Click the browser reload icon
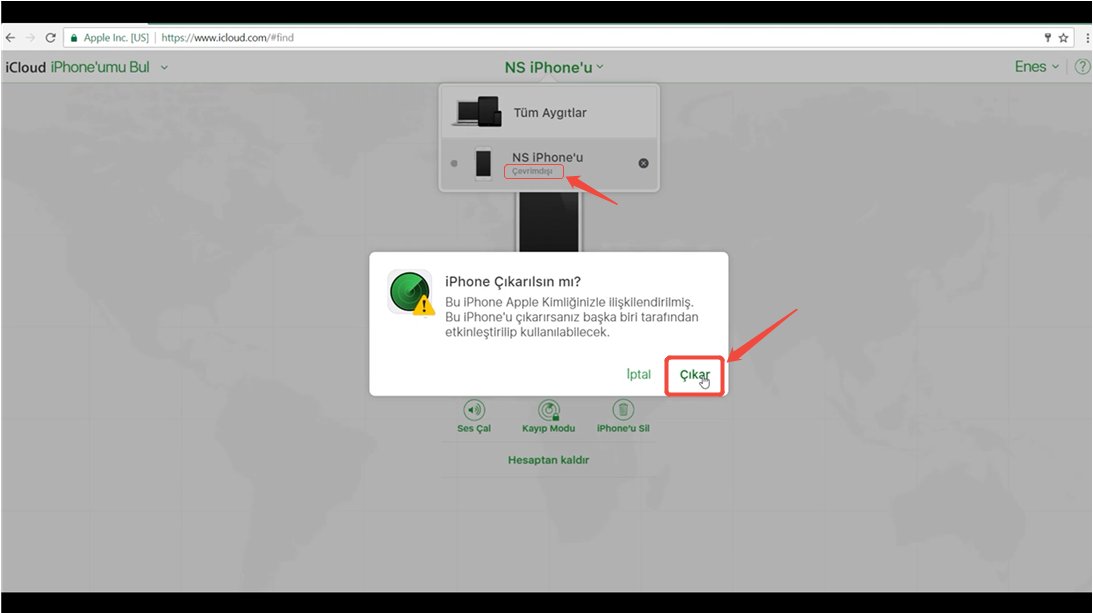This screenshot has width=1093, height=613. [50, 37]
